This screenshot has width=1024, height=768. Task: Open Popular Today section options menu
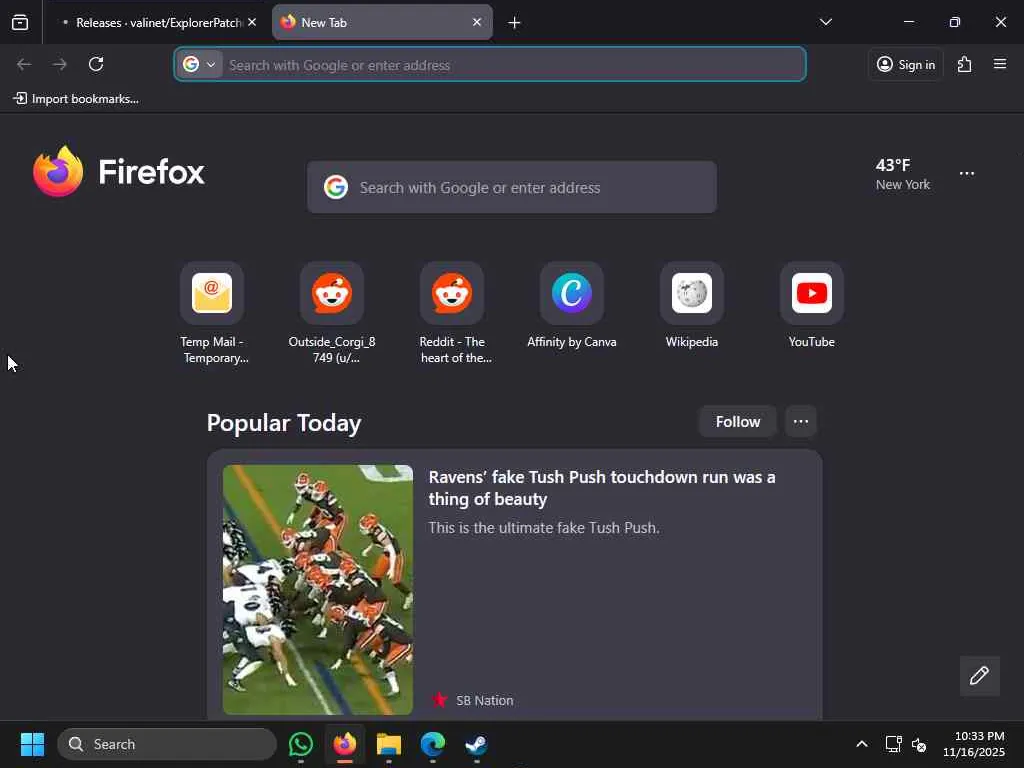pyautogui.click(x=801, y=421)
